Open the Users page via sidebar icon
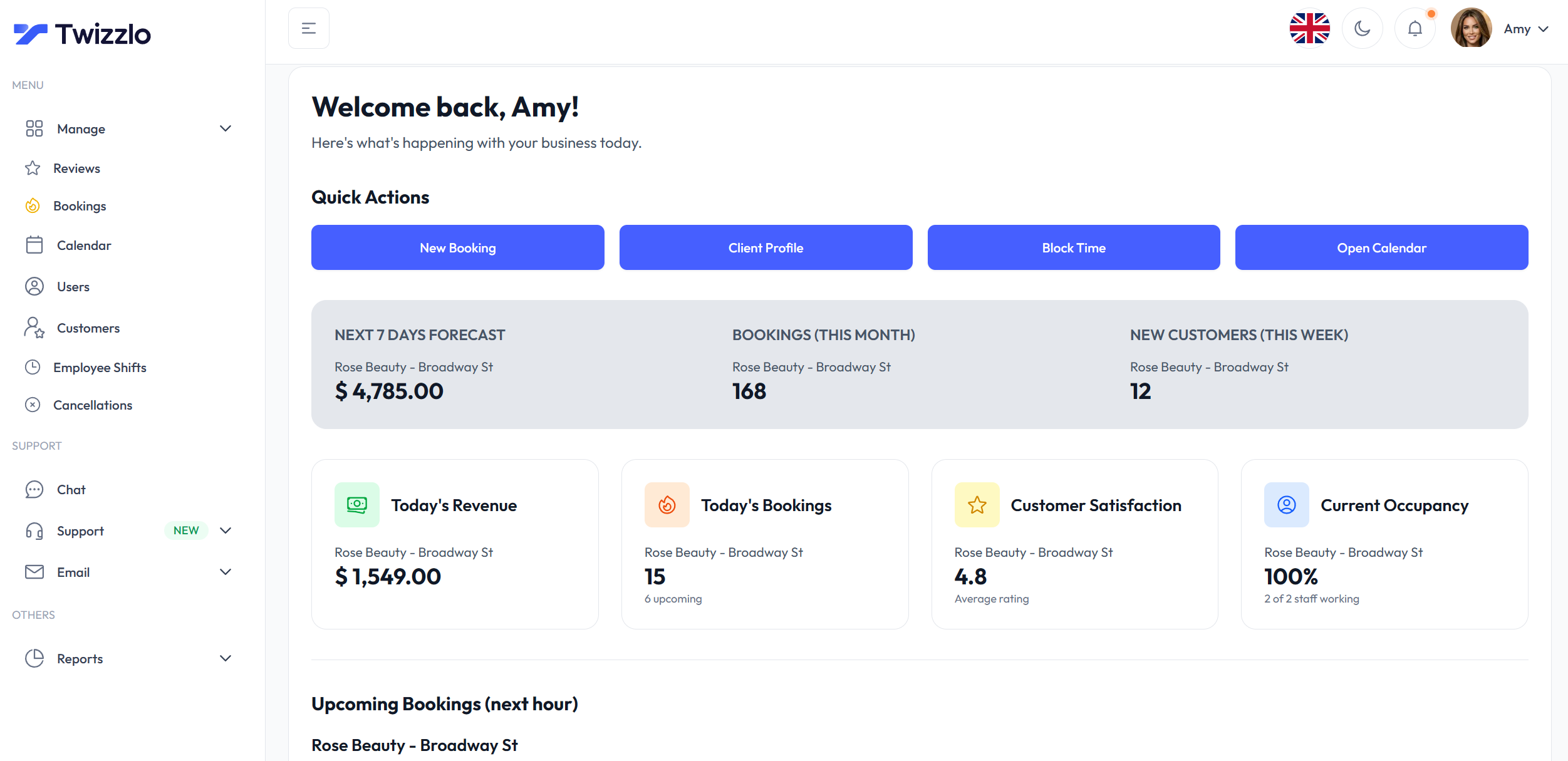This screenshot has height=761, width=1568. tap(34, 286)
